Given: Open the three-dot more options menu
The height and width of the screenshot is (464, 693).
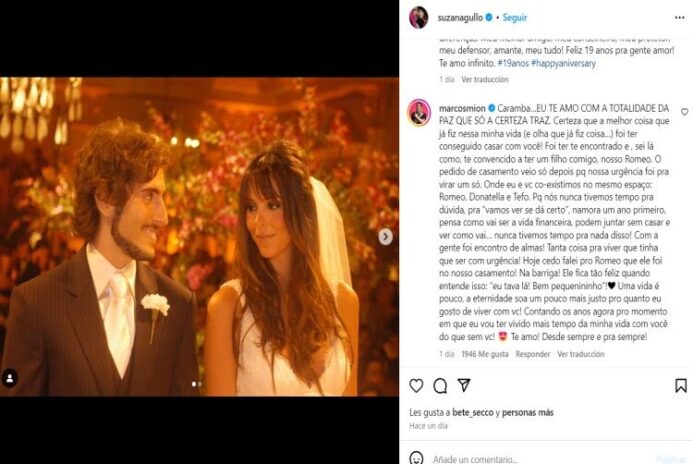Looking at the screenshot, I should 679,18.
